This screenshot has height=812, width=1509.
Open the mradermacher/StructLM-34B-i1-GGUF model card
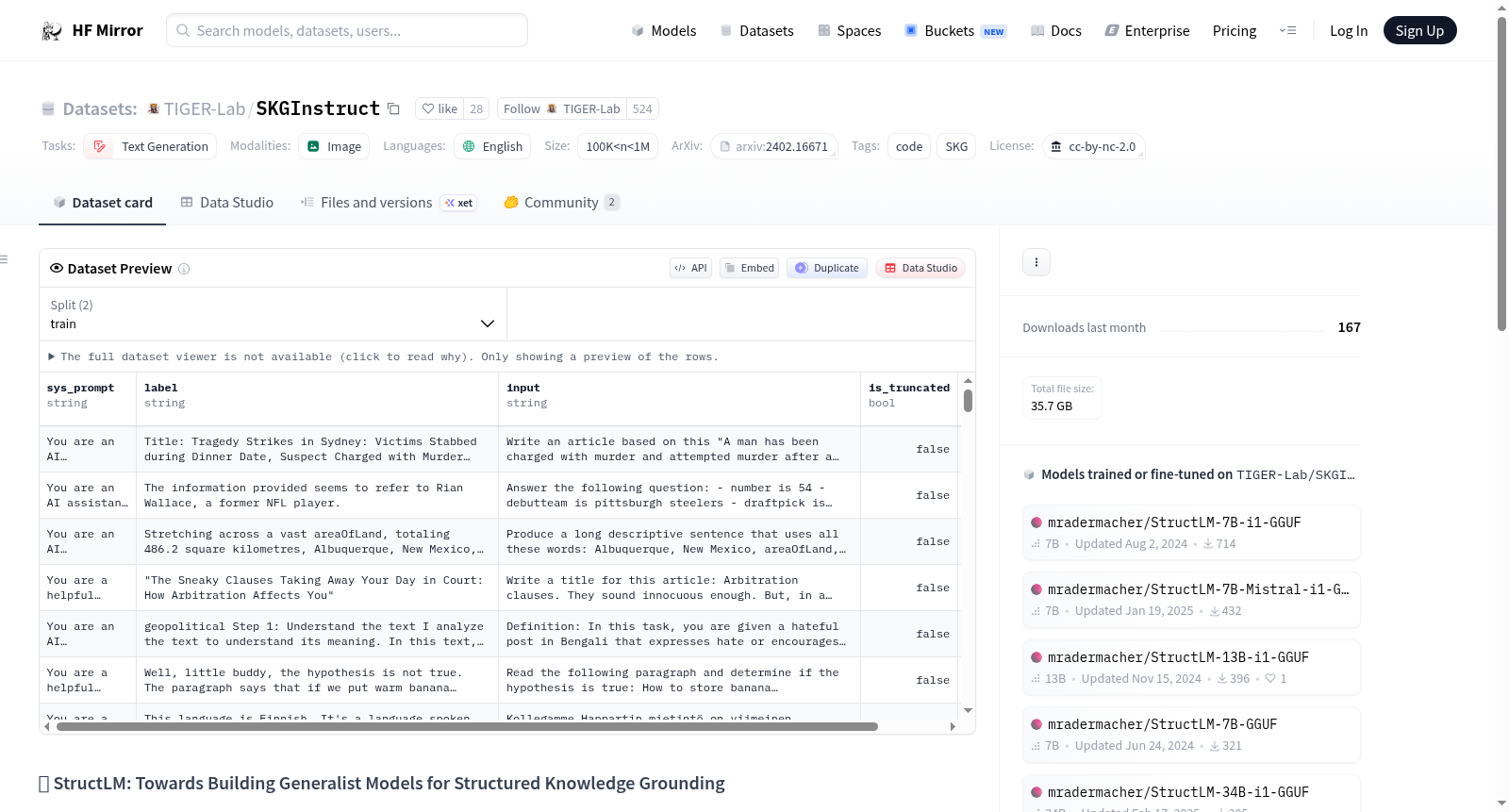(x=1191, y=794)
